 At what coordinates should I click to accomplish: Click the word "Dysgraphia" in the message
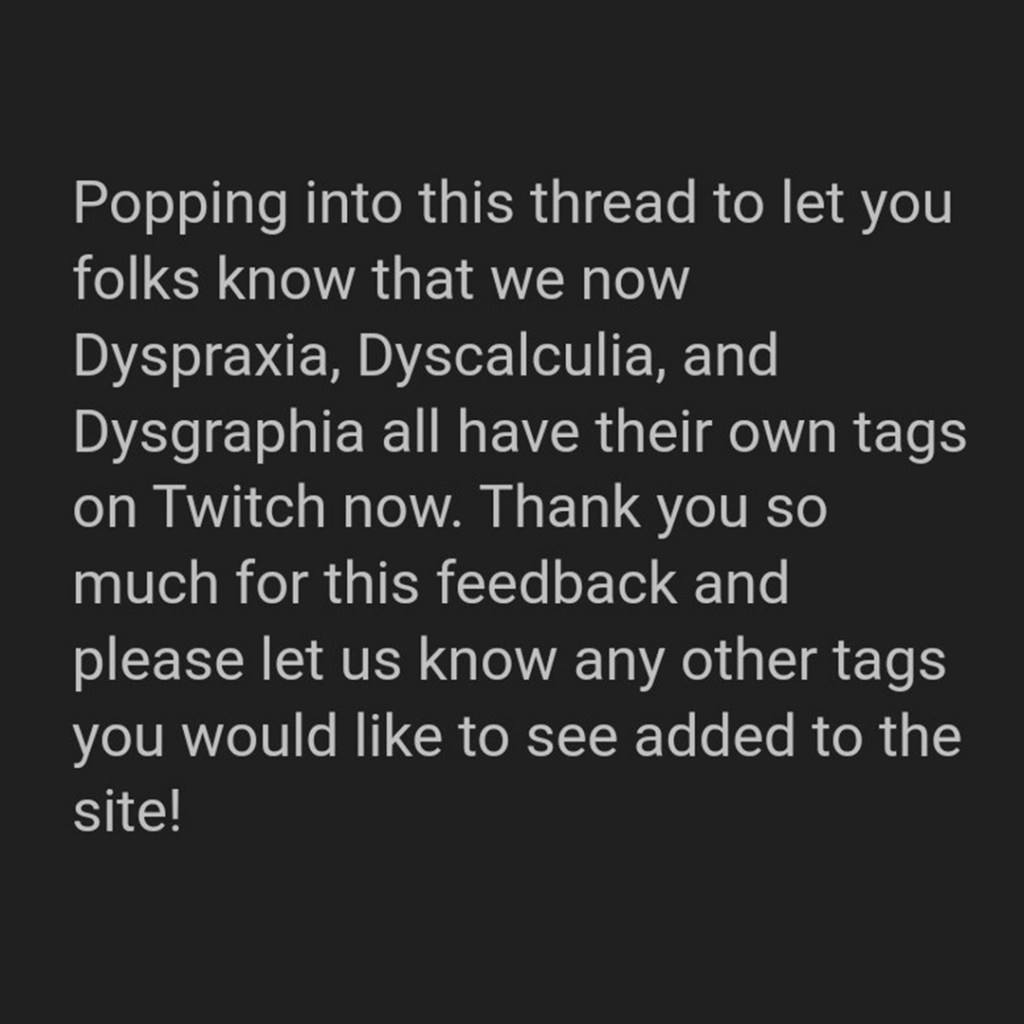219,434
